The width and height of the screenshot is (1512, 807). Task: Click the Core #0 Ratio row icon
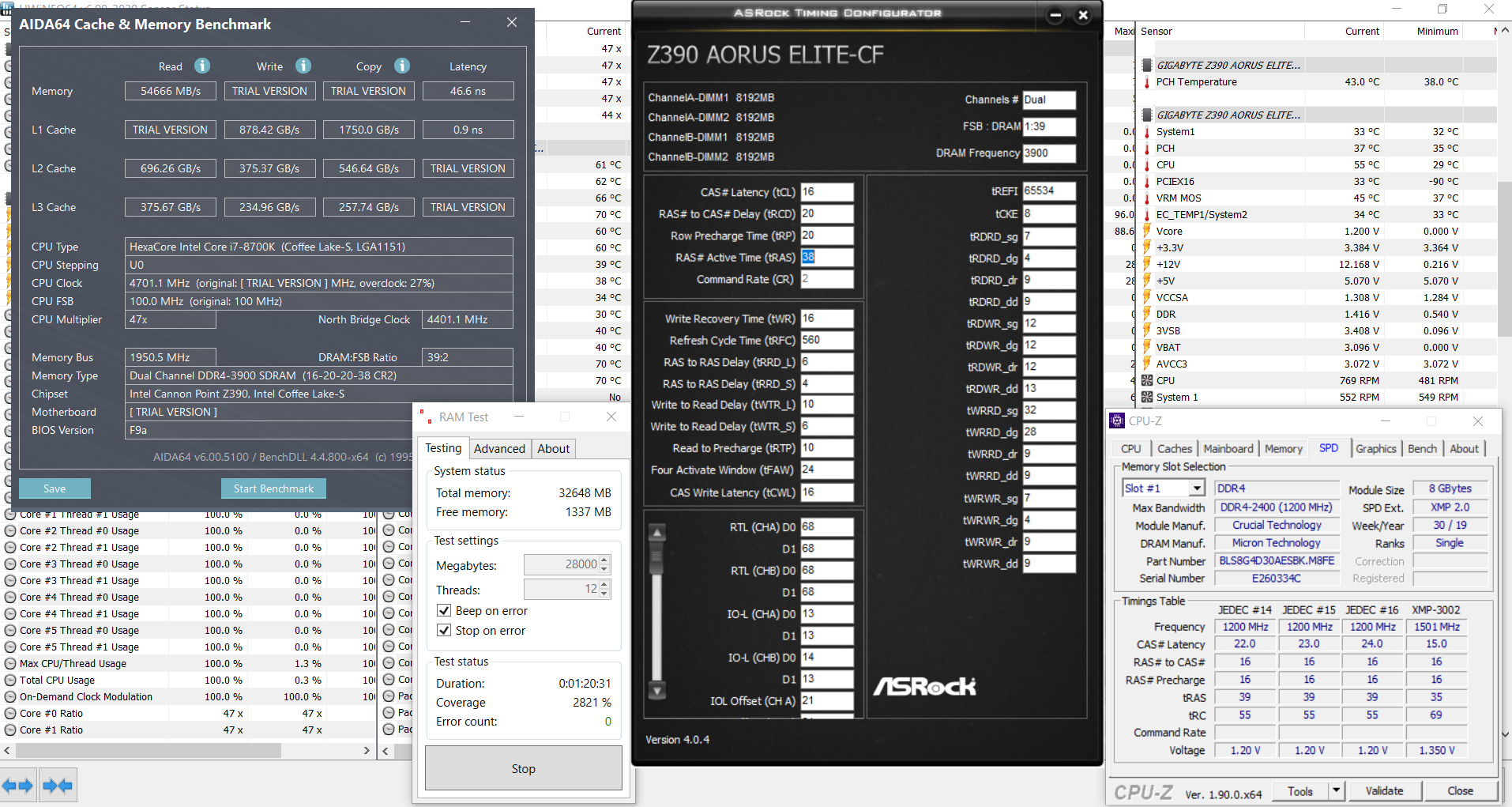[x=10, y=714]
